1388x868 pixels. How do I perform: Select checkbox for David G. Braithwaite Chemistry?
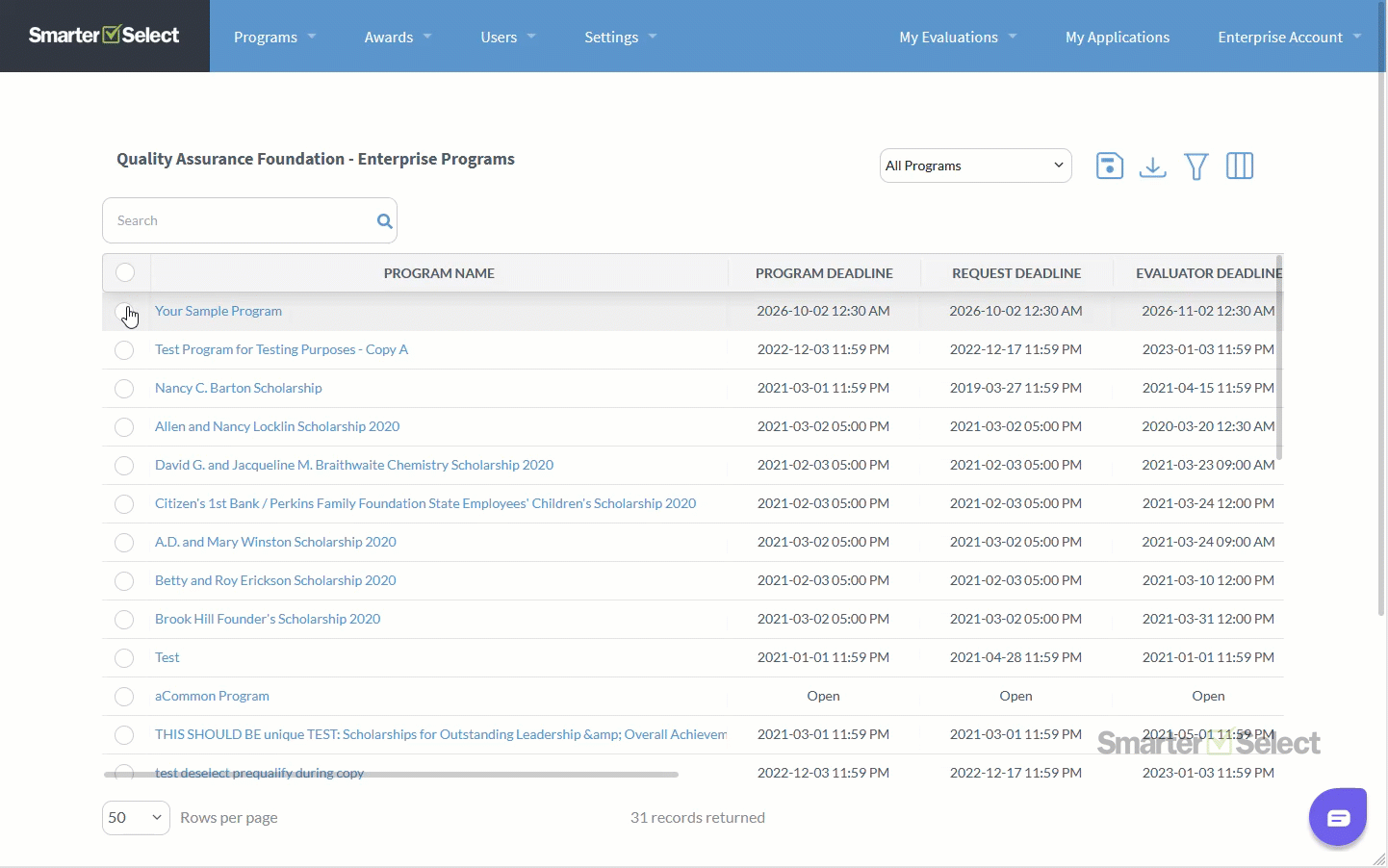pyautogui.click(x=124, y=465)
